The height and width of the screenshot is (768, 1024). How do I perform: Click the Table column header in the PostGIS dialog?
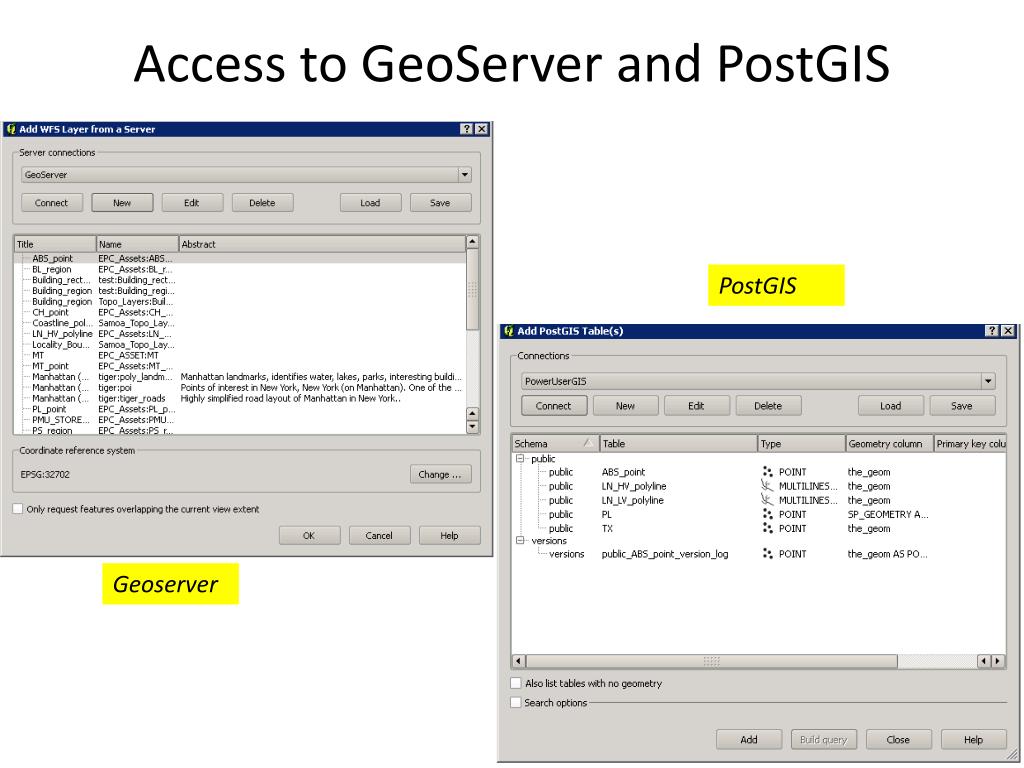(678, 443)
